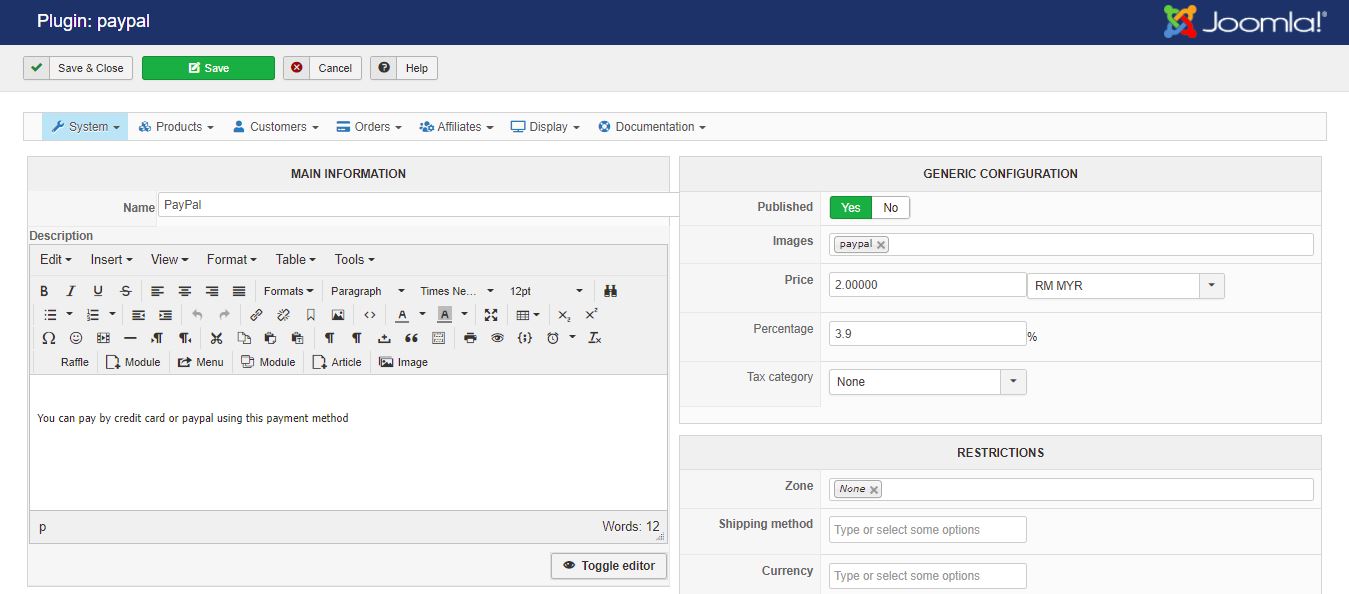1349x594 pixels.
Task: Open find and replace binoculars icon
Action: pyautogui.click(x=611, y=291)
